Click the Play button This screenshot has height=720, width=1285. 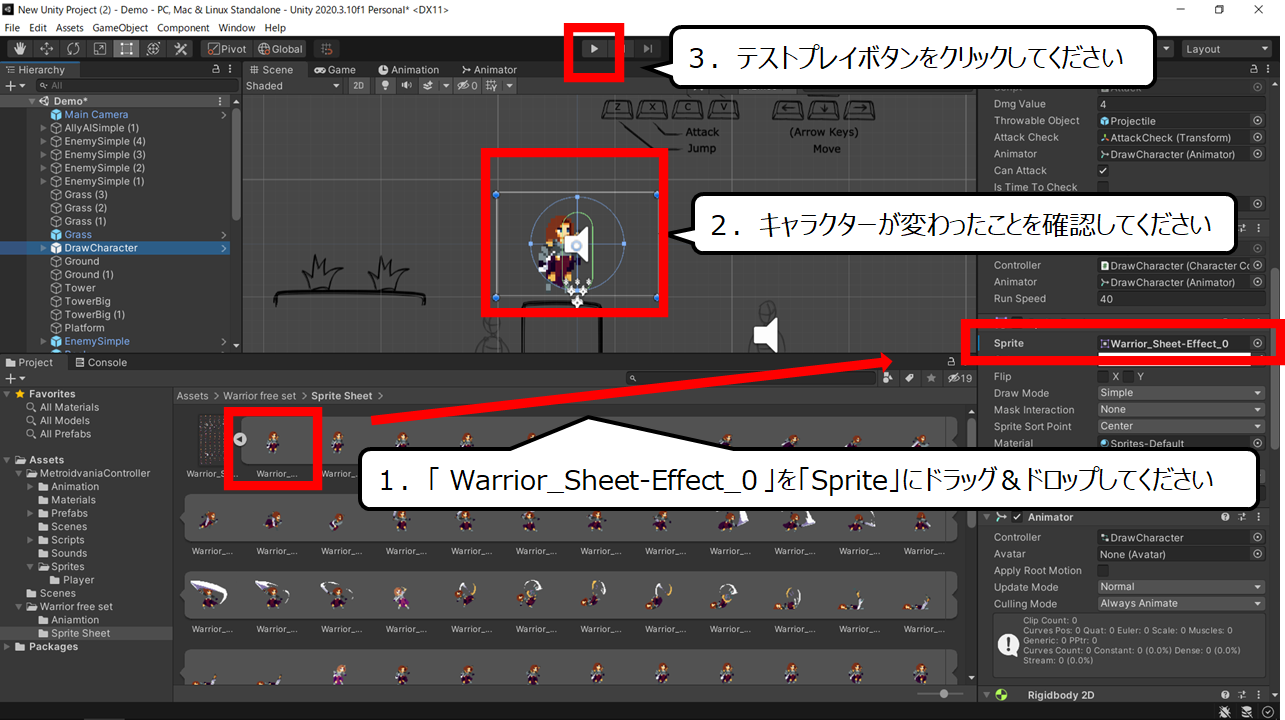pos(594,48)
